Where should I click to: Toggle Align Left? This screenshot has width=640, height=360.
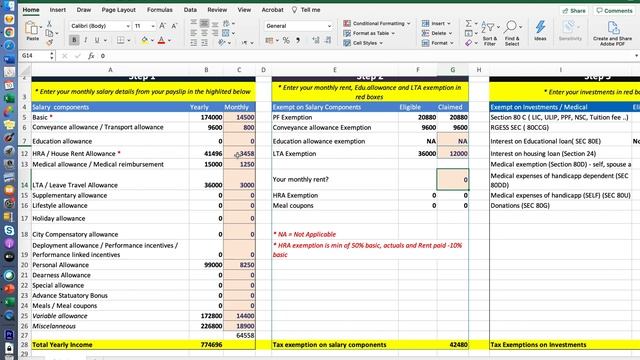point(193,33)
